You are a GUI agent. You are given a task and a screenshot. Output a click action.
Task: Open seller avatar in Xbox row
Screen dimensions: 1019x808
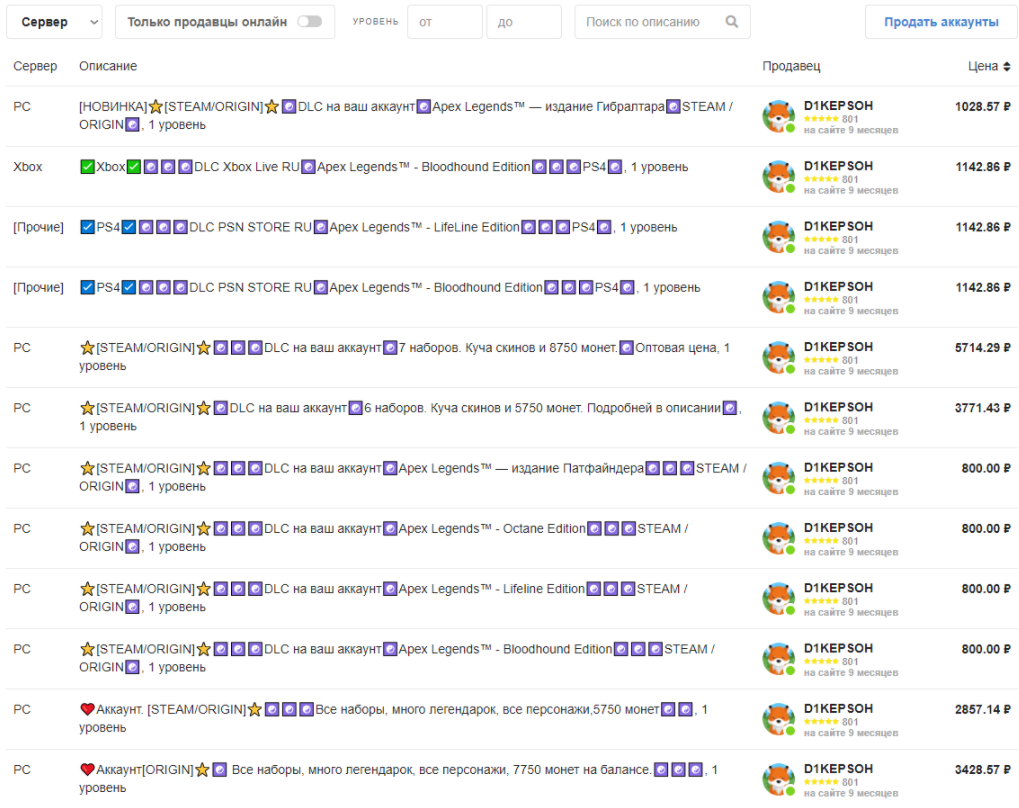click(779, 177)
